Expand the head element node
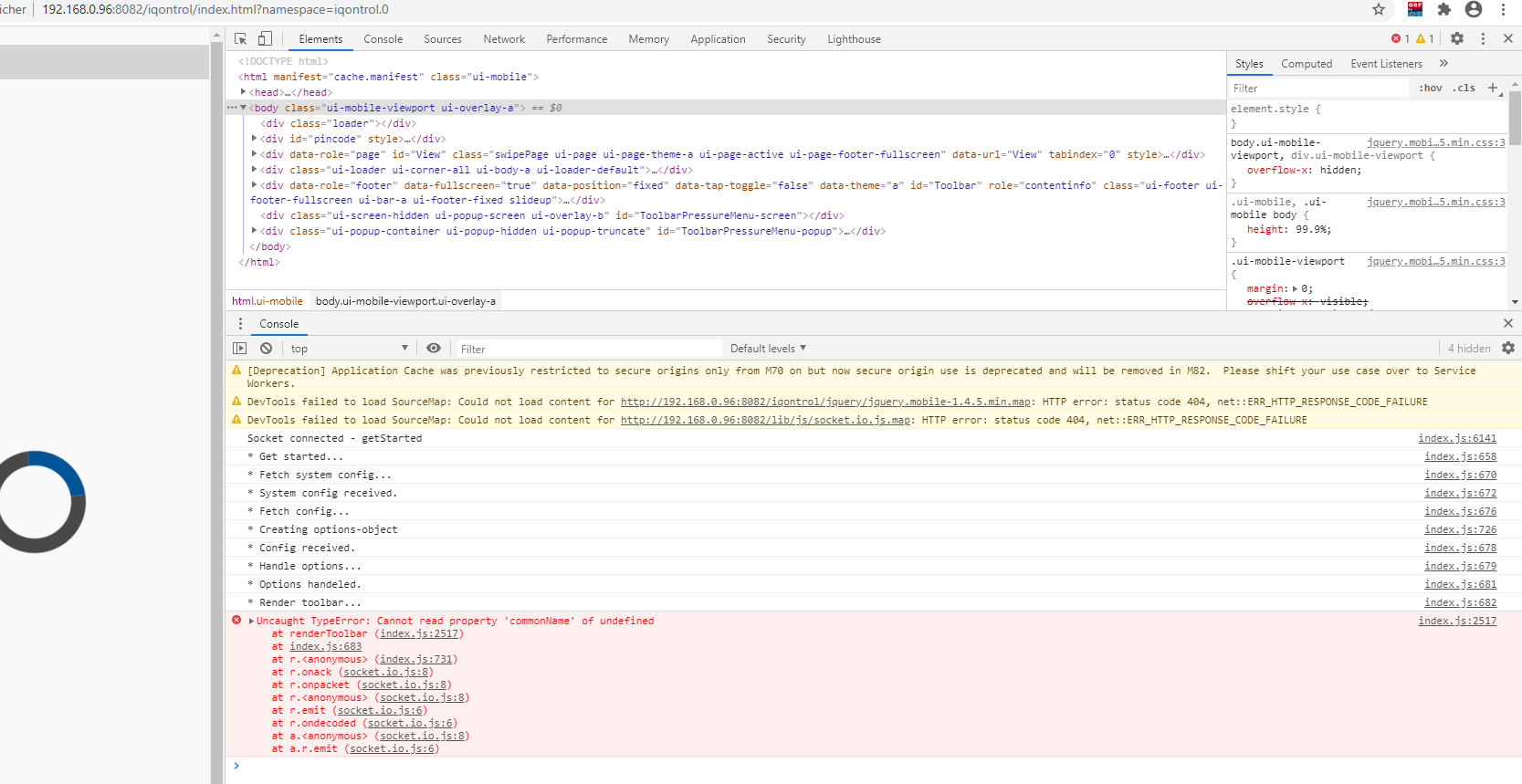 (x=244, y=92)
